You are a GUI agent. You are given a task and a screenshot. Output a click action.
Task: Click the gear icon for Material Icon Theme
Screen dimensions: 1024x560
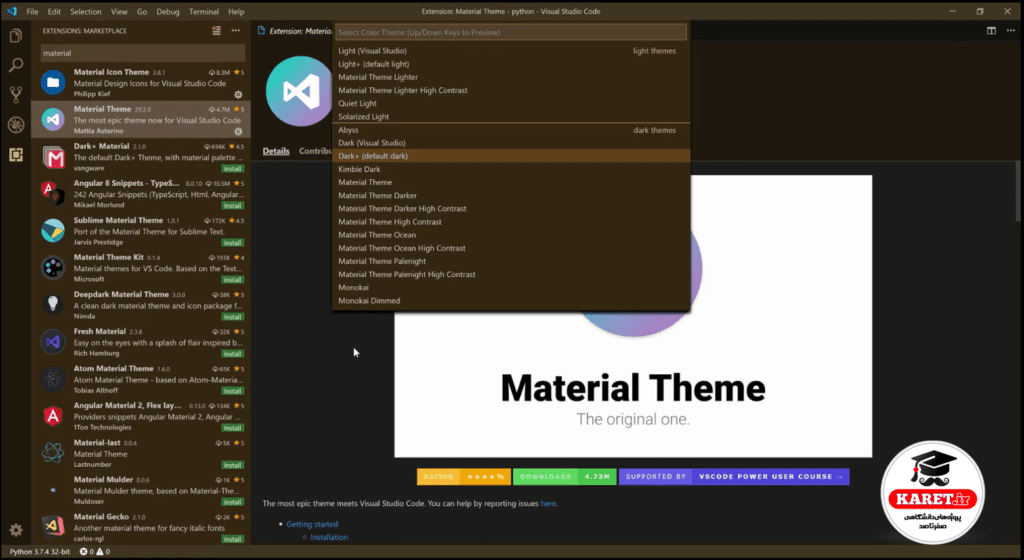(238, 95)
